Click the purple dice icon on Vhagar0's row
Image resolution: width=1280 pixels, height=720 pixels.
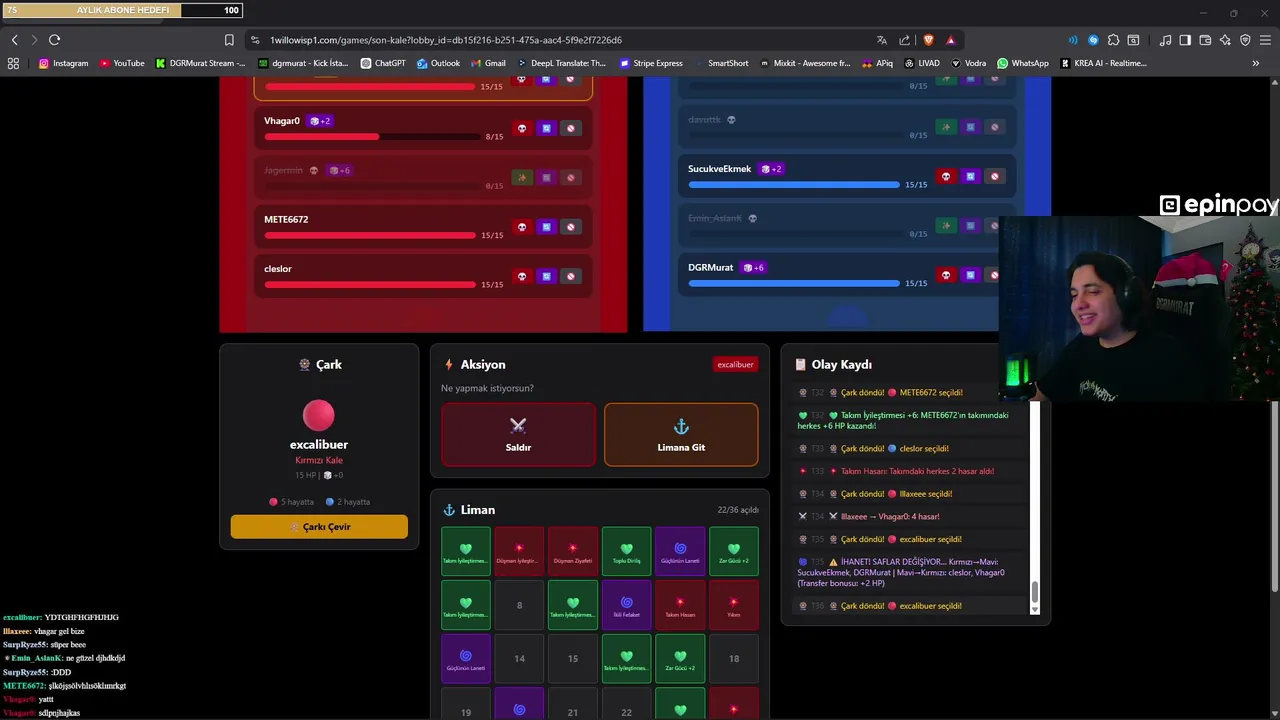click(546, 128)
